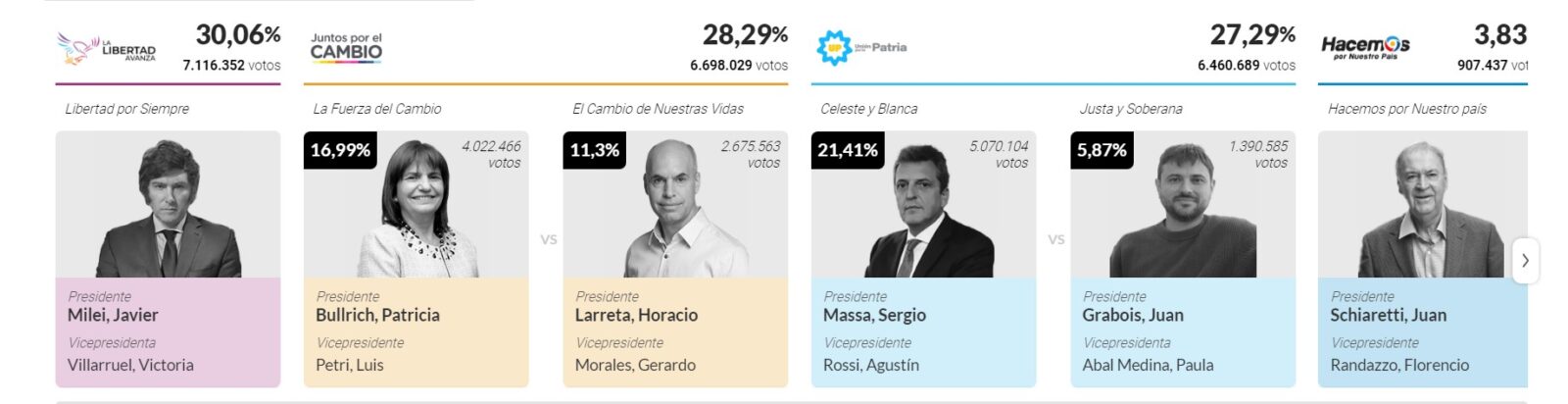Open Javier Milei's candidate photo
This screenshot has width=1568, height=404.
coord(168,206)
